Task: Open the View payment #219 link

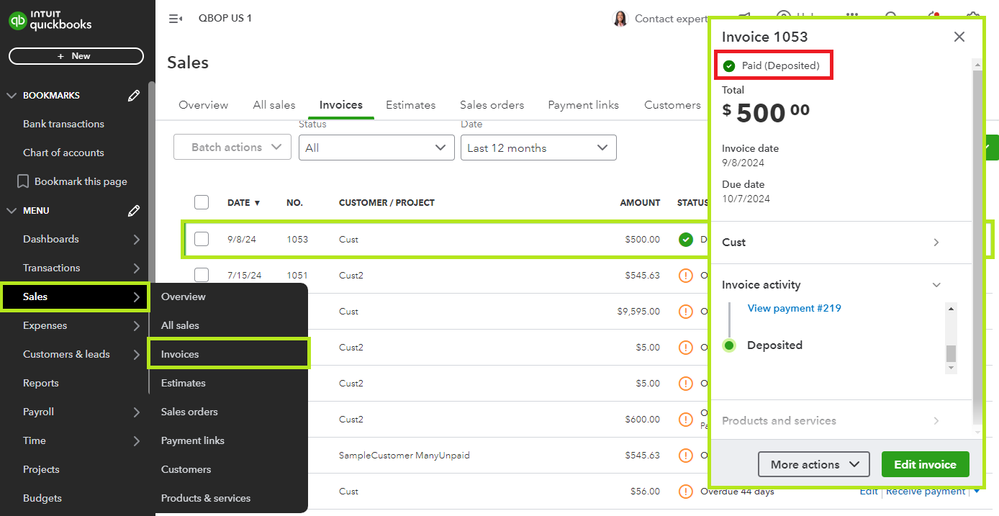Action: point(794,308)
